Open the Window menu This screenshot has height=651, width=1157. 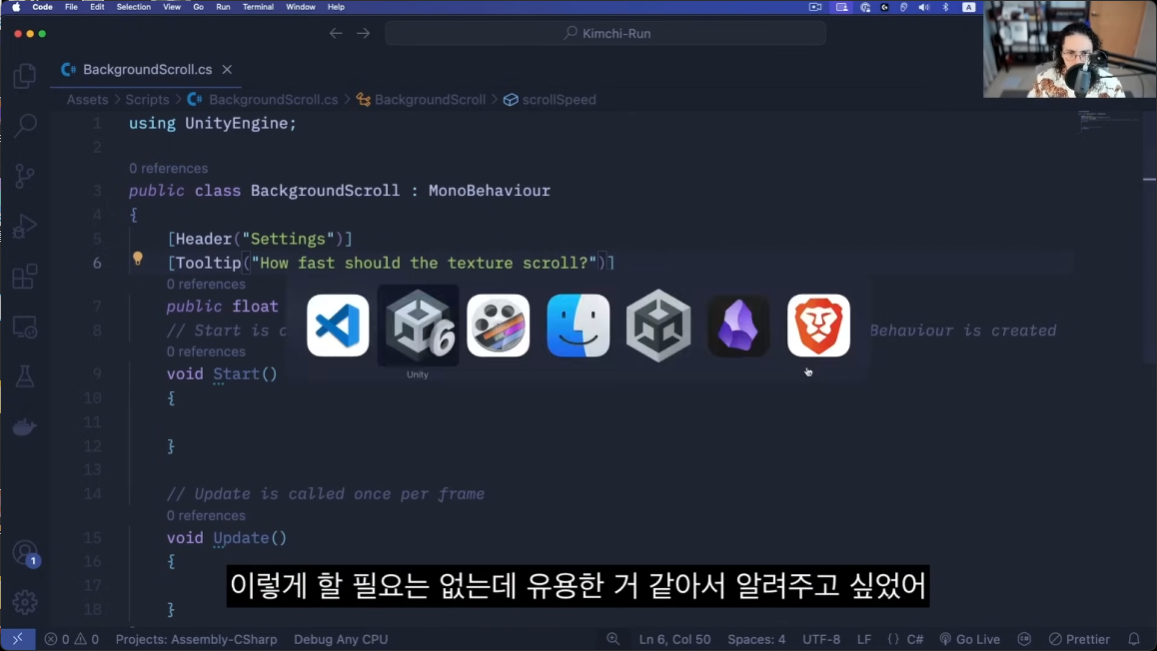[300, 7]
